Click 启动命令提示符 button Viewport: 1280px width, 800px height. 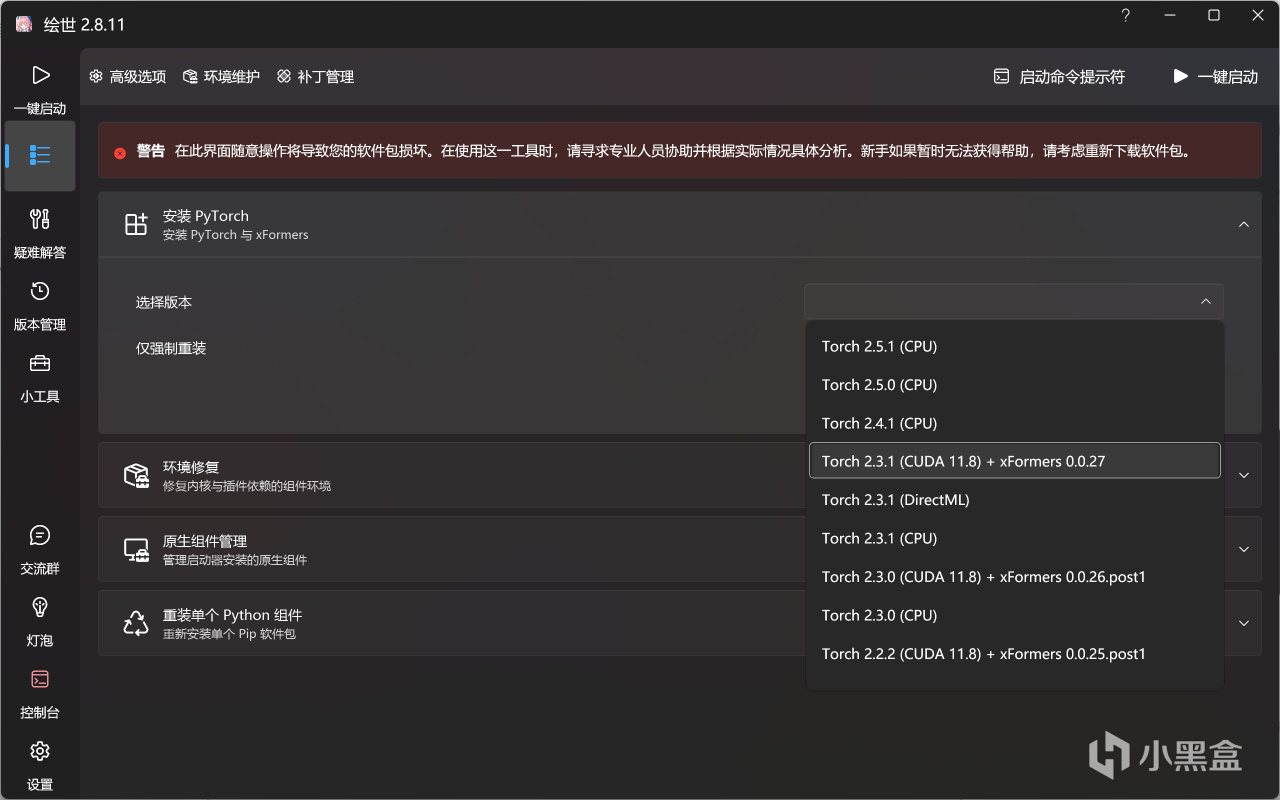pyautogui.click(x=1059, y=77)
